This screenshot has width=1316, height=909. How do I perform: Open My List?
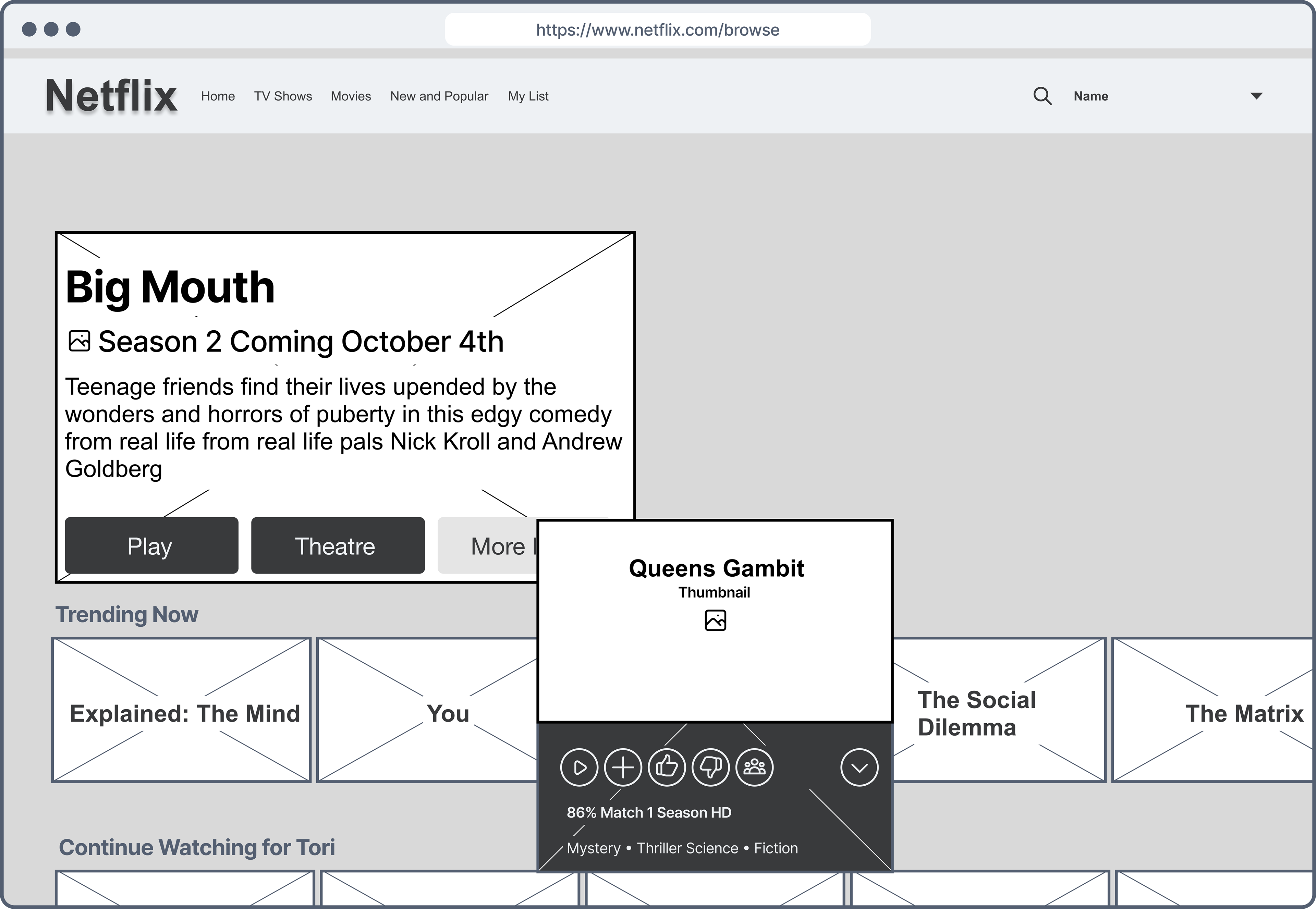[x=528, y=96]
